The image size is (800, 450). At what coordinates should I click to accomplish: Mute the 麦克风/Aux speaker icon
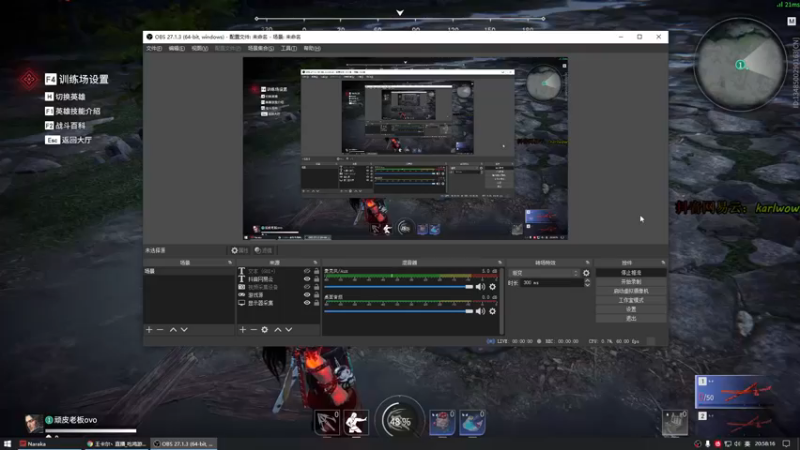pyautogui.click(x=480, y=287)
